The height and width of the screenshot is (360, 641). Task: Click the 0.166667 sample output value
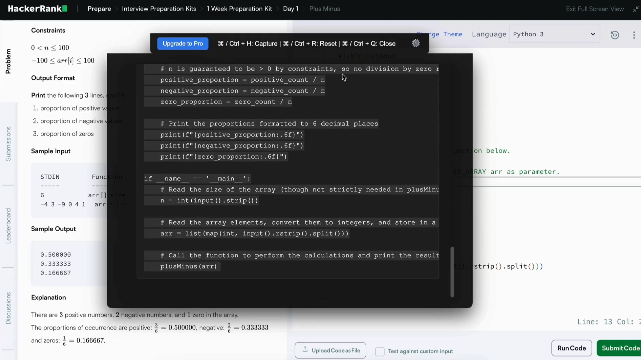point(56,273)
